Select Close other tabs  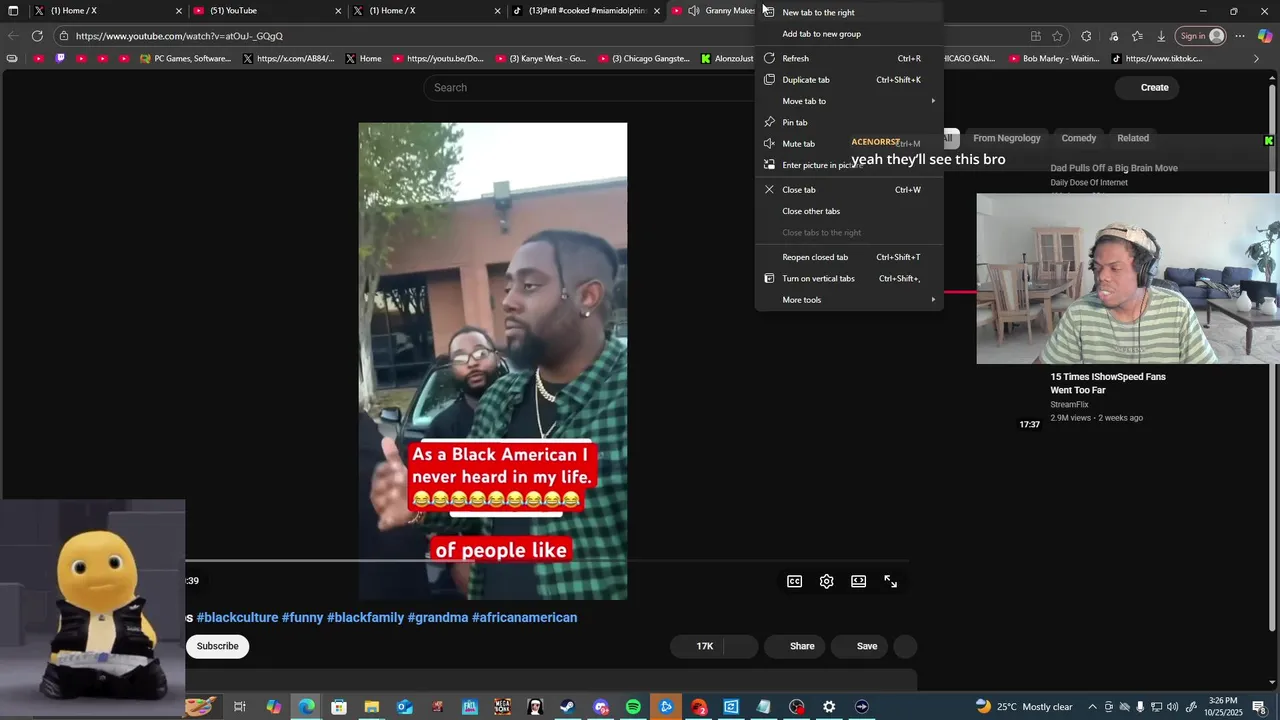click(849, 211)
